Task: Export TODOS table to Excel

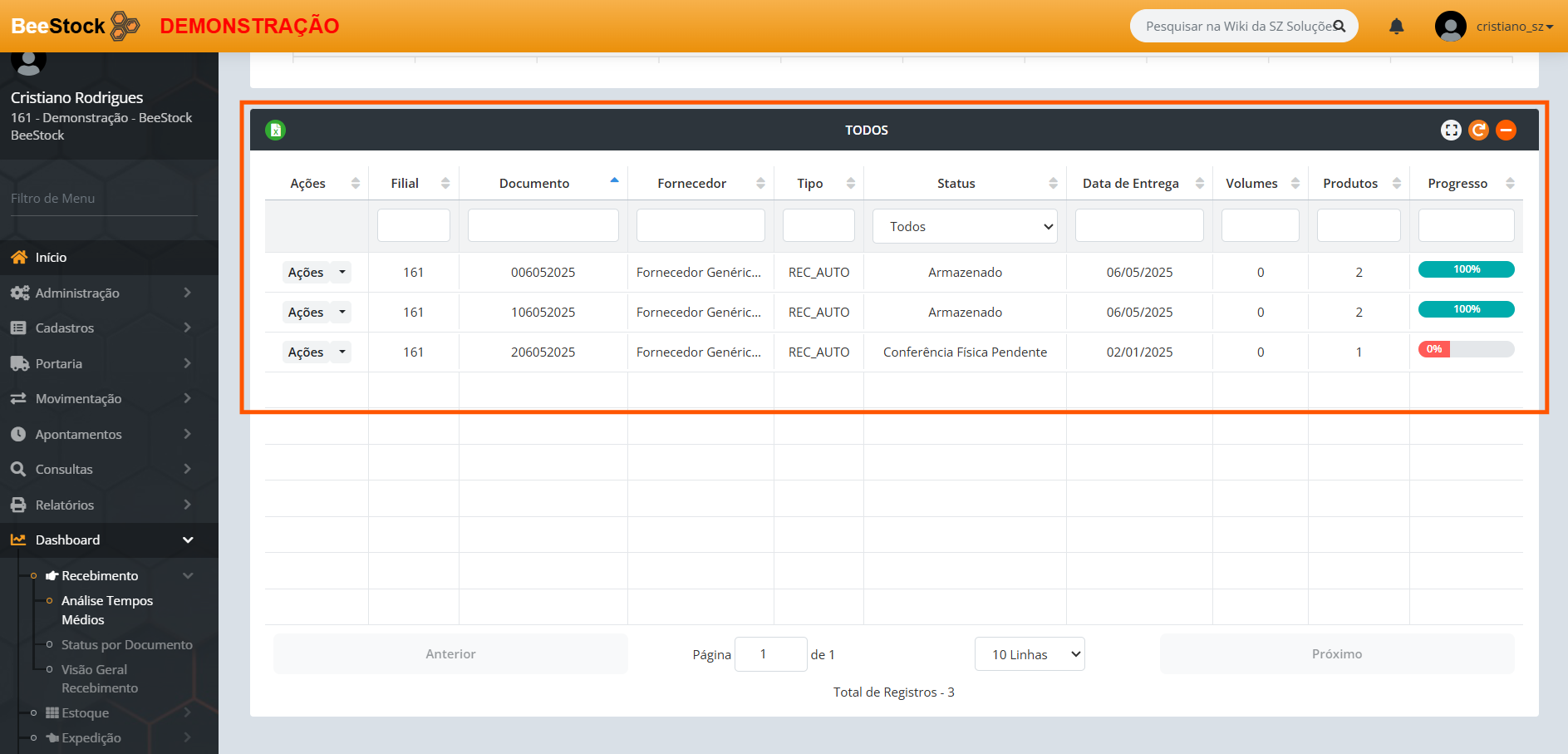Action: tap(275, 130)
